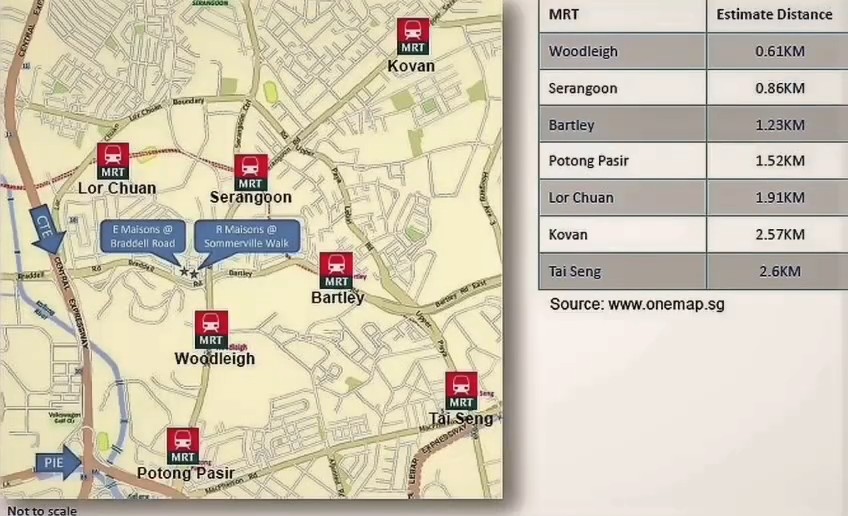Click the blue CTE arrow marker
Image resolution: width=848 pixels, height=516 pixels.
tap(46, 229)
